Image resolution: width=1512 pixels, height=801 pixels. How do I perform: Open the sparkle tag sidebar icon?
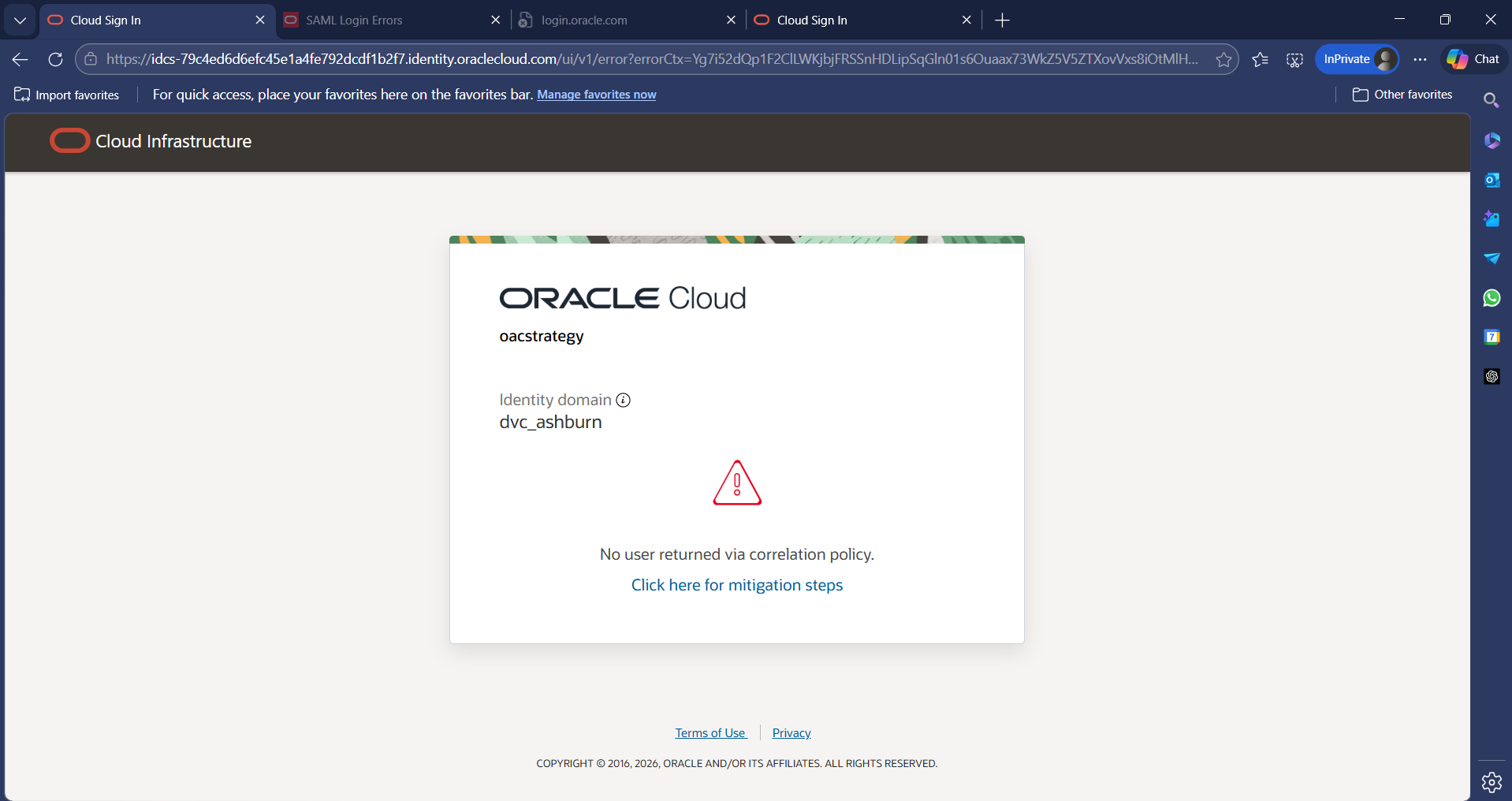[1492, 219]
